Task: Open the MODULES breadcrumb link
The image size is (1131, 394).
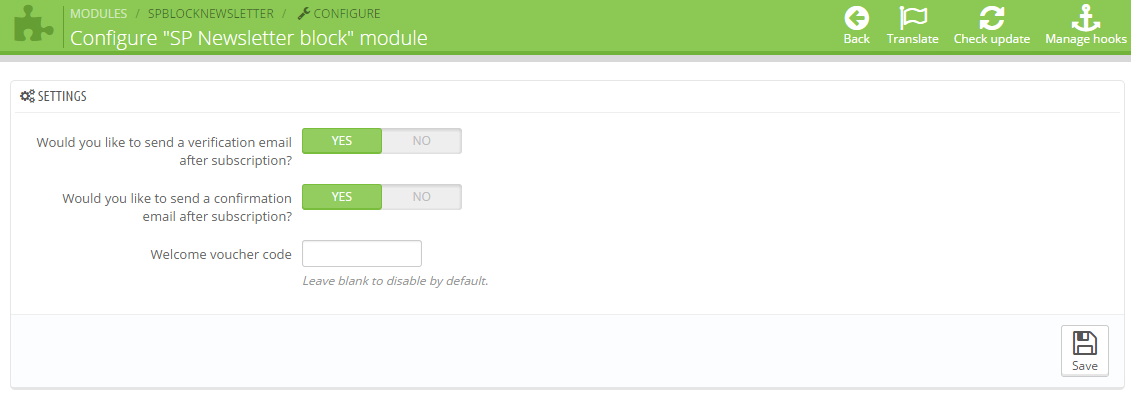Action: [98, 14]
